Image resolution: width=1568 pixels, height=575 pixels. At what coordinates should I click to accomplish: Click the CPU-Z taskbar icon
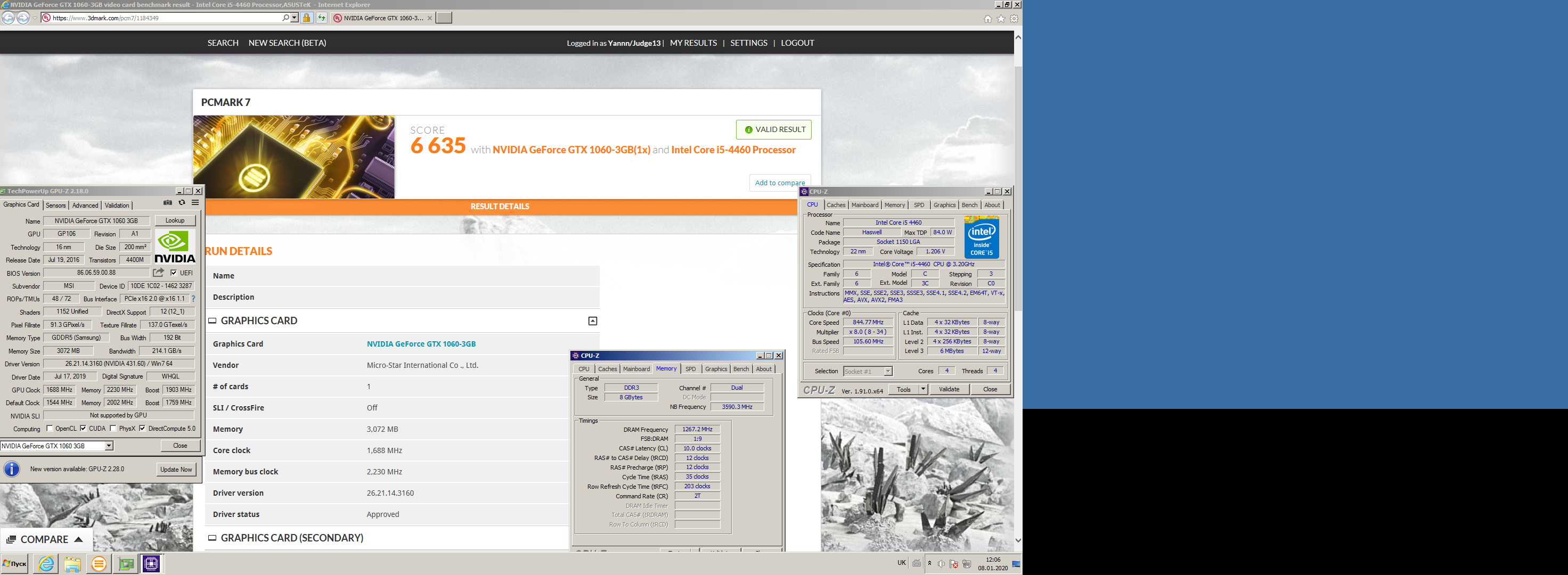151,564
